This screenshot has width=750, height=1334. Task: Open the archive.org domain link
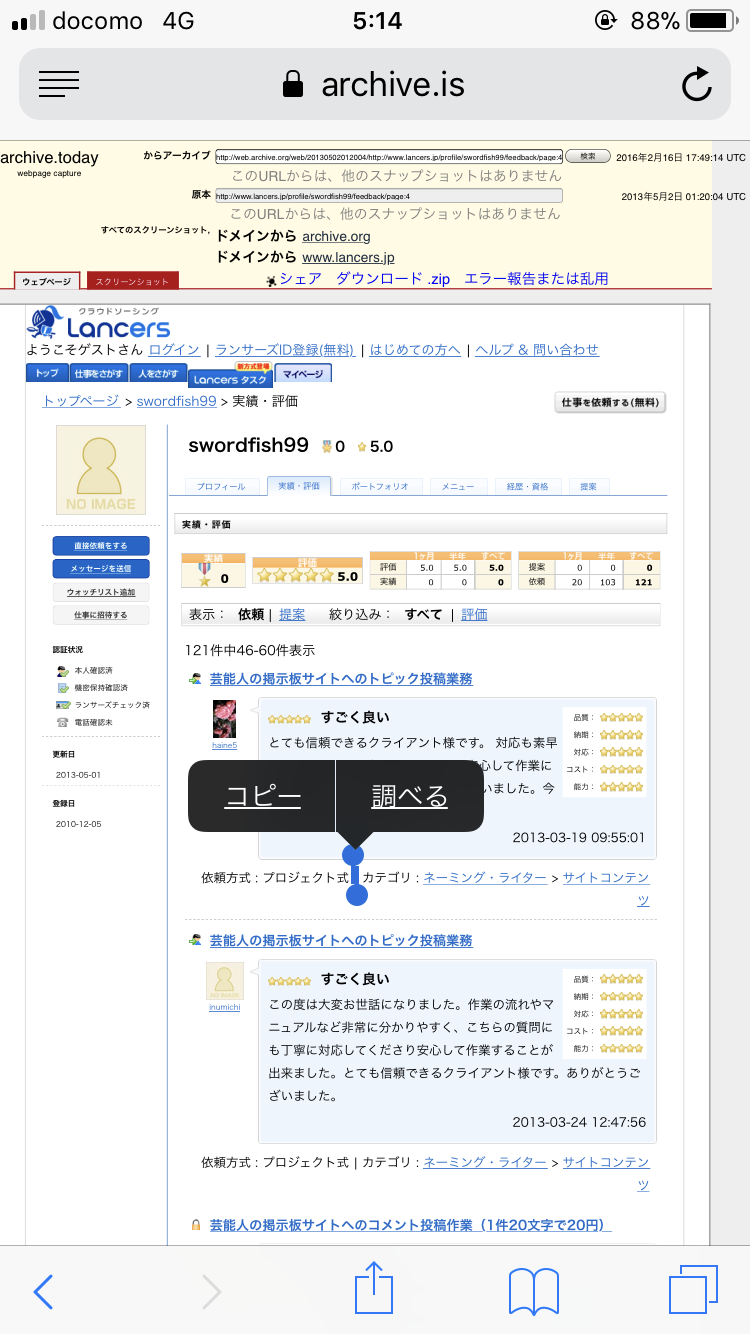click(336, 236)
